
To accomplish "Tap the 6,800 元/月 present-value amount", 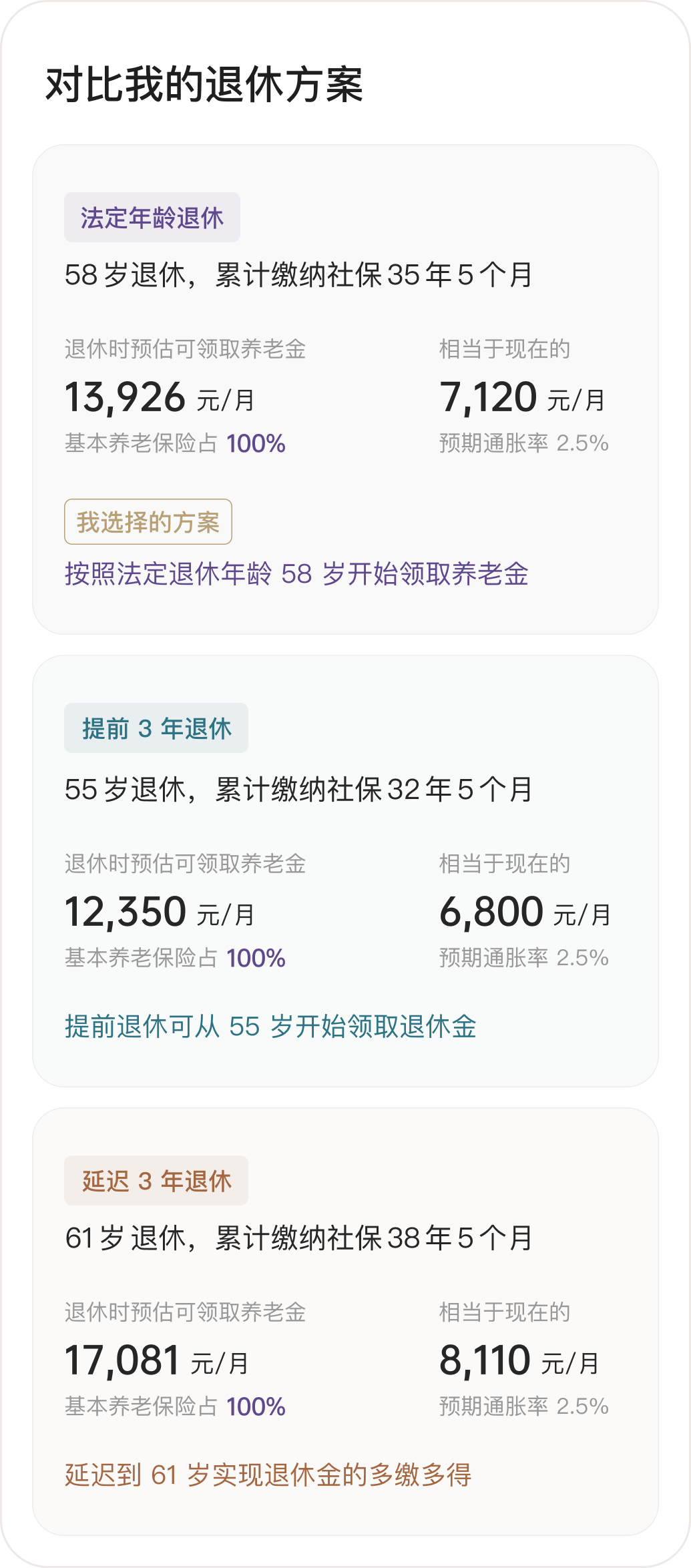I will [x=525, y=912].
